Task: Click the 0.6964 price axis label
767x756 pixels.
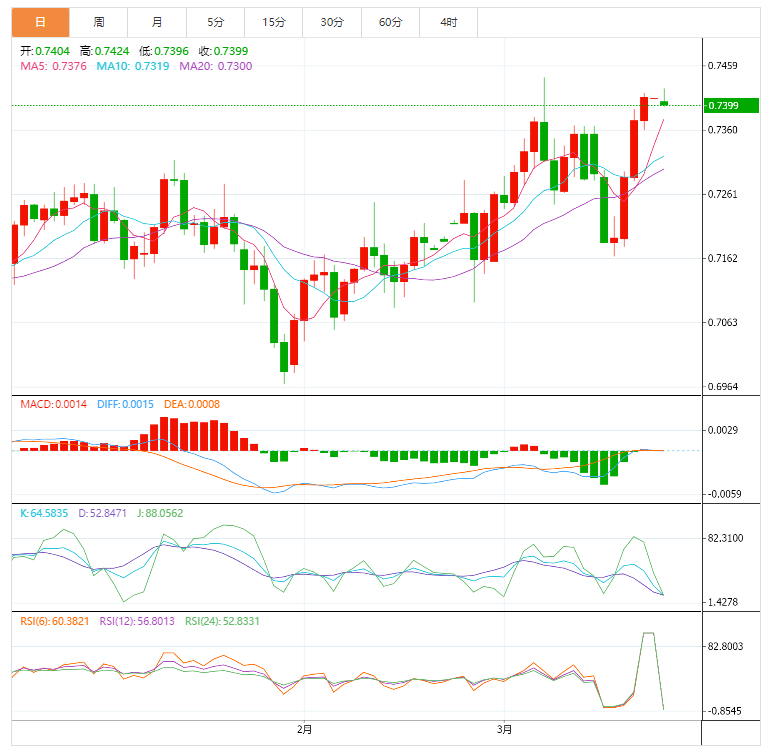Action: (x=722, y=387)
